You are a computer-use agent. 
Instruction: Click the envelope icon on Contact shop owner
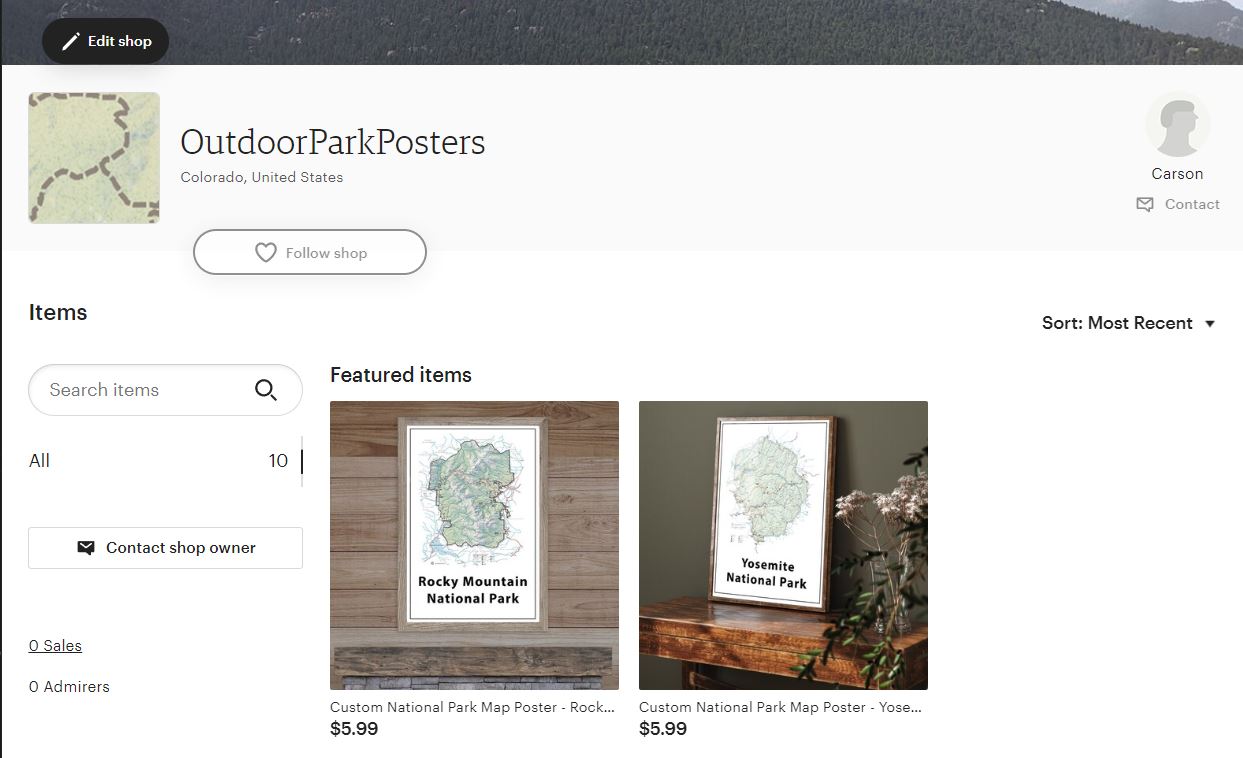click(86, 548)
